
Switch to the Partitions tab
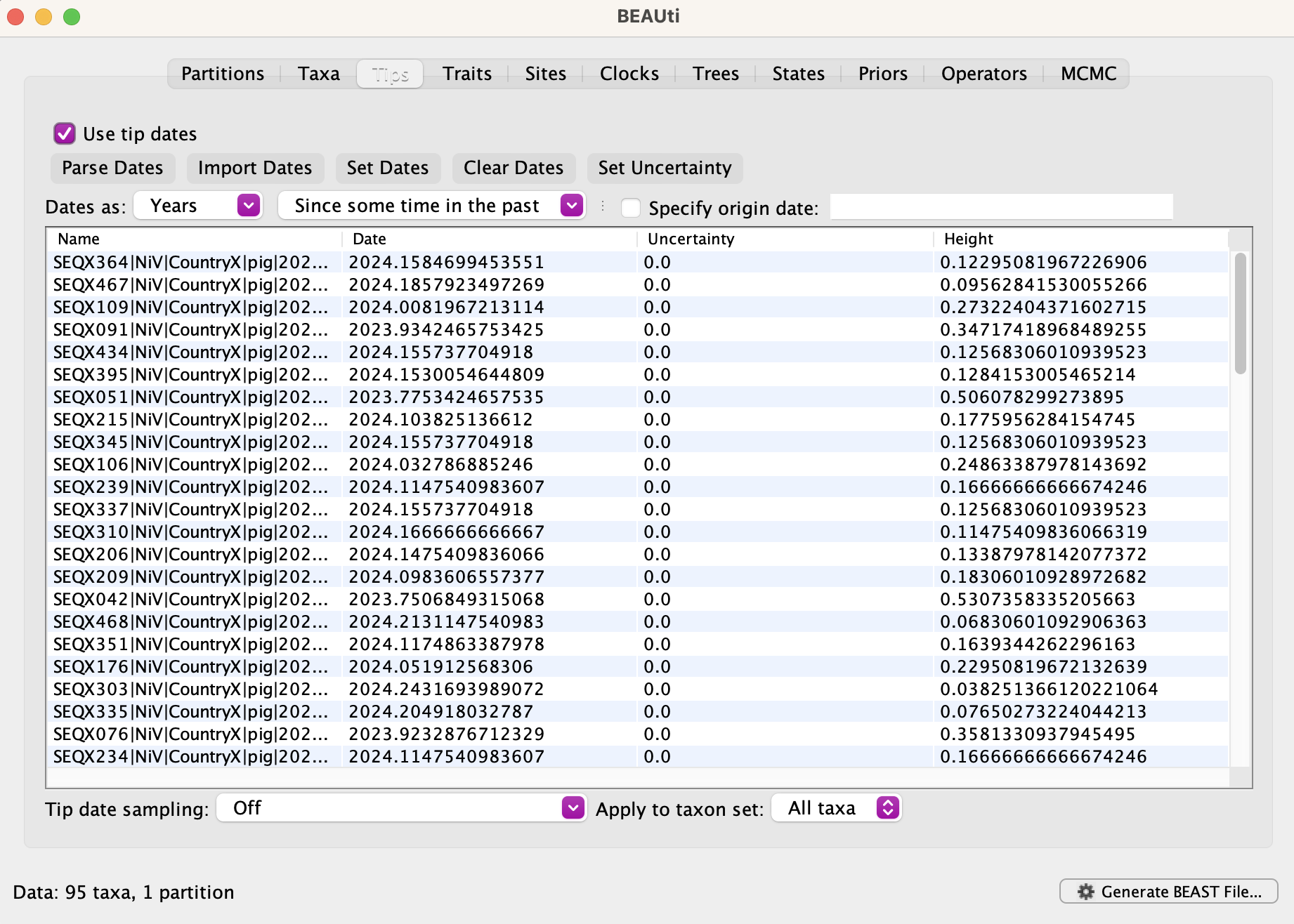[223, 74]
